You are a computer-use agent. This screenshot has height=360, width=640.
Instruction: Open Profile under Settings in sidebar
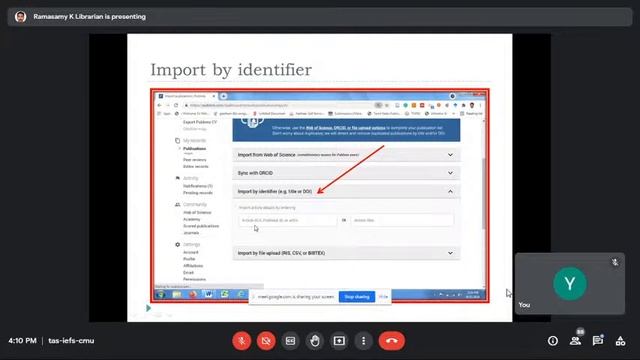point(189,259)
